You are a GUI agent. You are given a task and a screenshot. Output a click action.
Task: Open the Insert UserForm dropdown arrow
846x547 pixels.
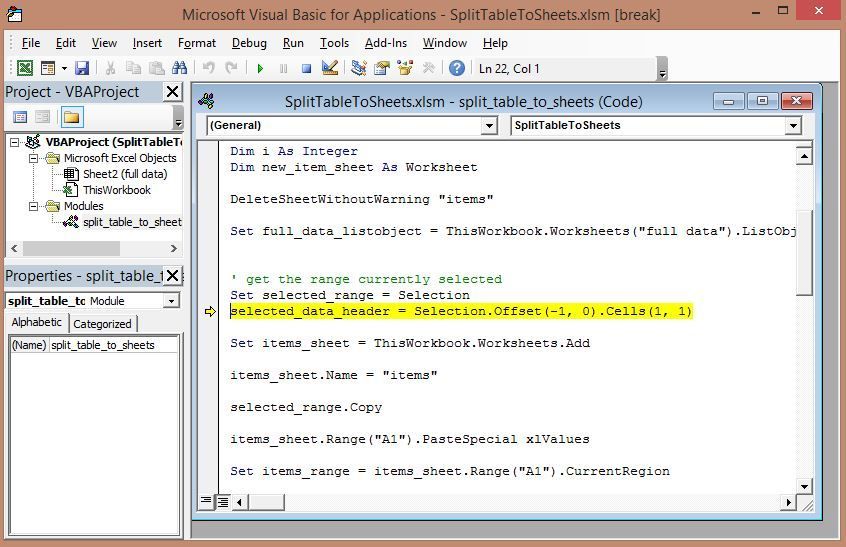[x=64, y=69]
